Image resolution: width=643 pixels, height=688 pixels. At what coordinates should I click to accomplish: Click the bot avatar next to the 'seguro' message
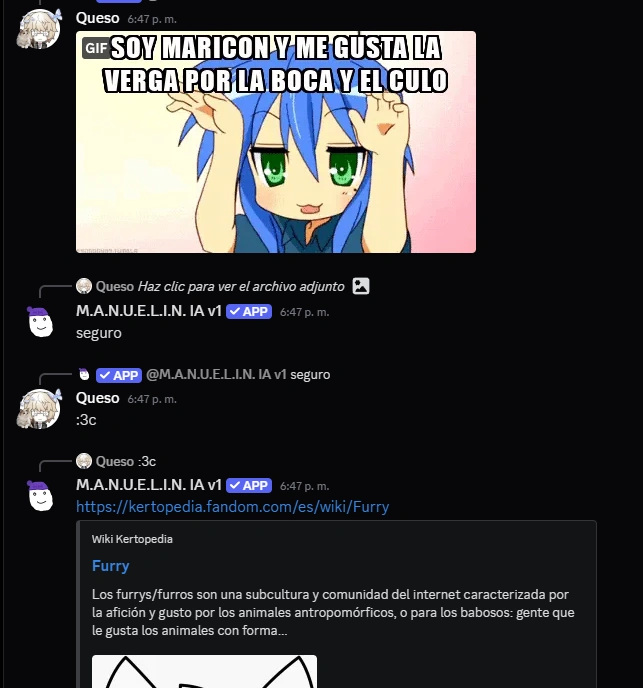click(x=40, y=322)
